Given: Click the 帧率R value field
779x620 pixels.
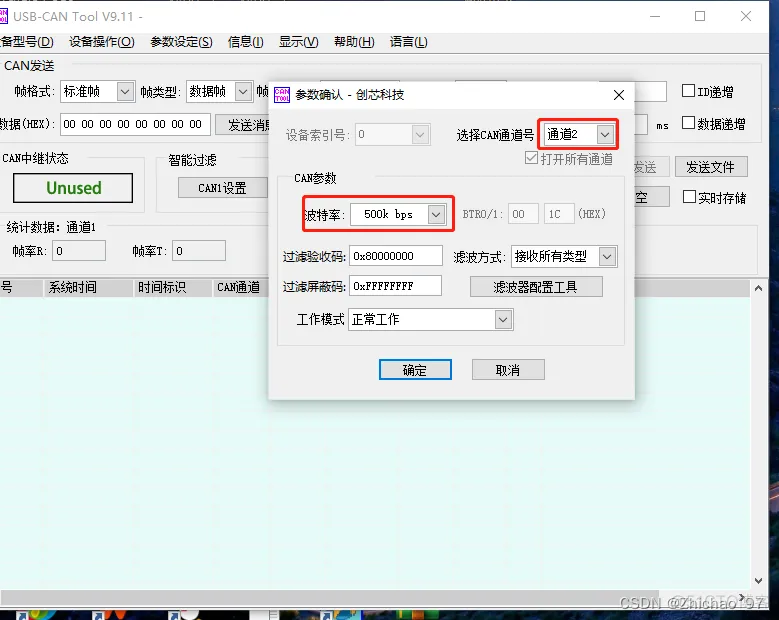Looking at the screenshot, I should (79, 251).
